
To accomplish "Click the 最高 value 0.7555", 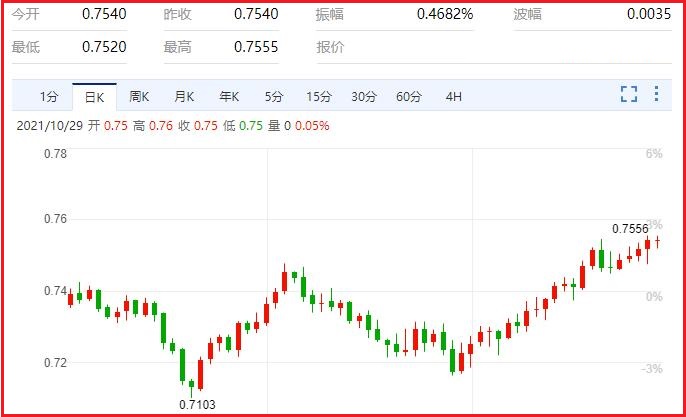I will pos(256,47).
